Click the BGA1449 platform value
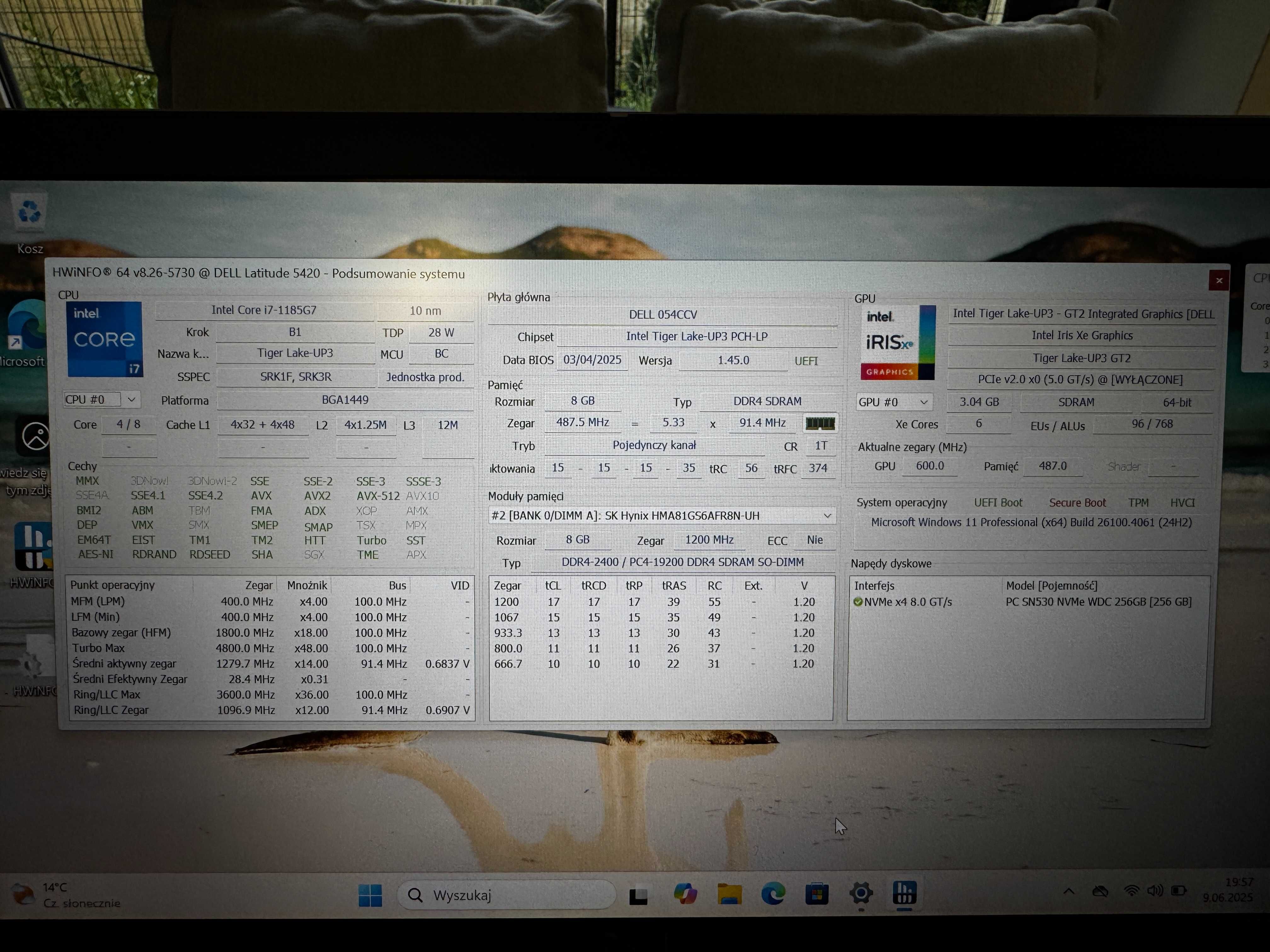 coord(345,400)
